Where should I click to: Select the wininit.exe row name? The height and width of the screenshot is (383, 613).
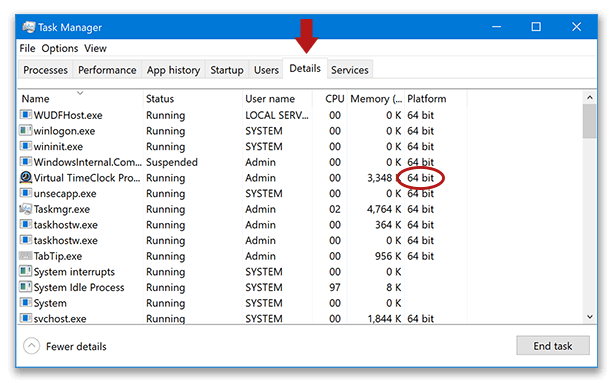point(58,147)
